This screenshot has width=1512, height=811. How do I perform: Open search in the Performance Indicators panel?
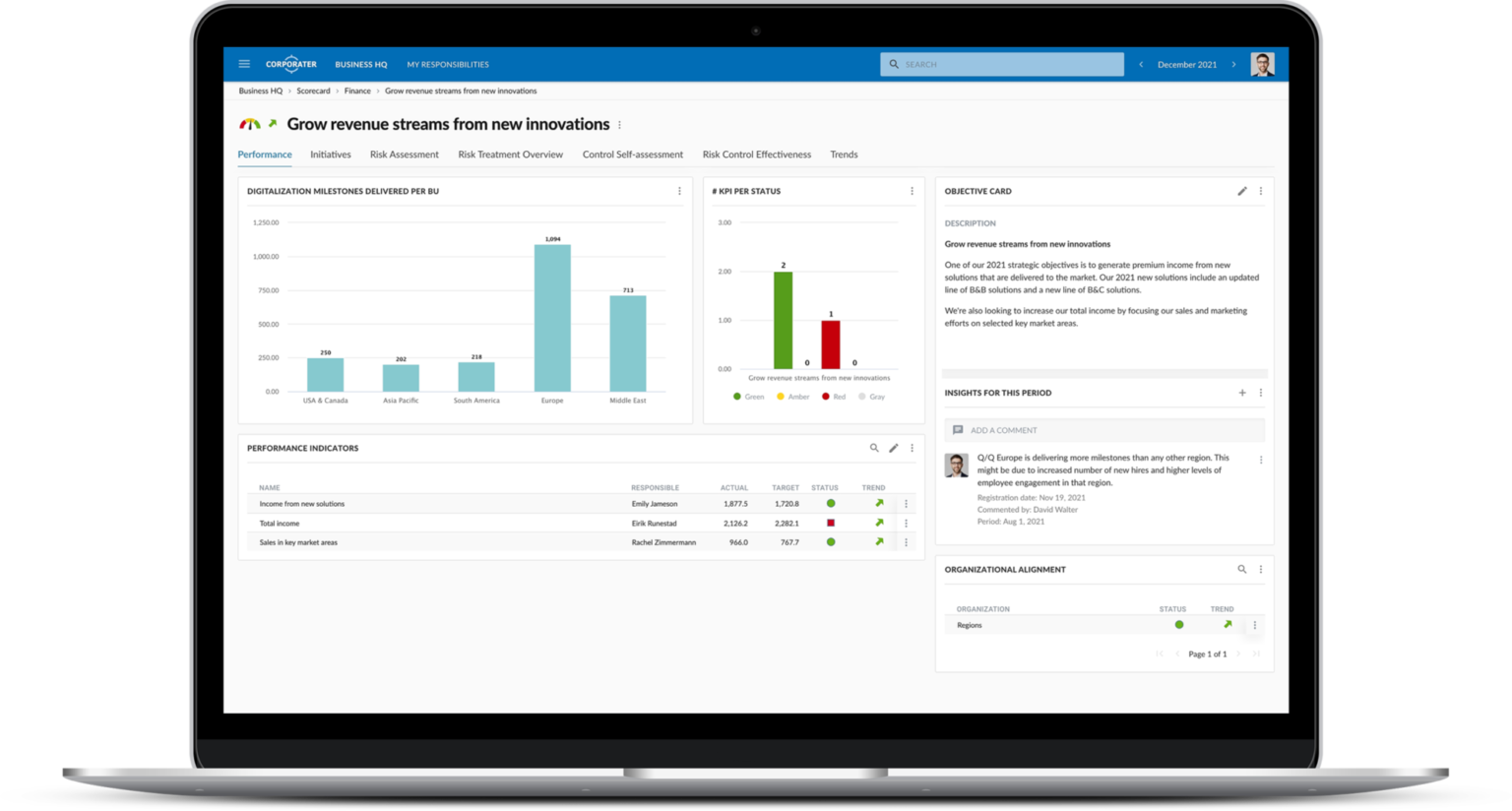coord(874,448)
